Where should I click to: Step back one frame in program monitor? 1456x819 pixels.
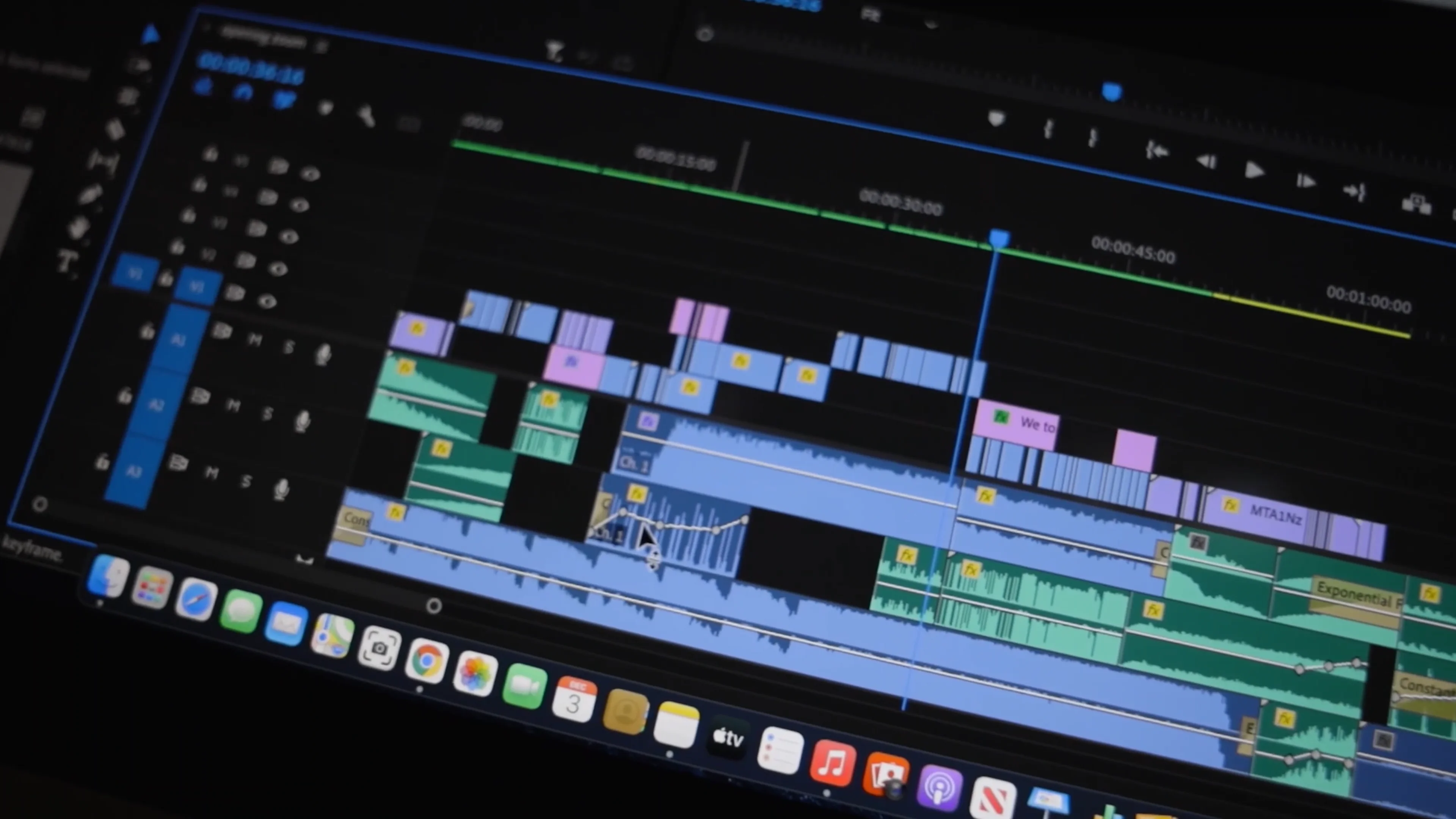point(1206,162)
